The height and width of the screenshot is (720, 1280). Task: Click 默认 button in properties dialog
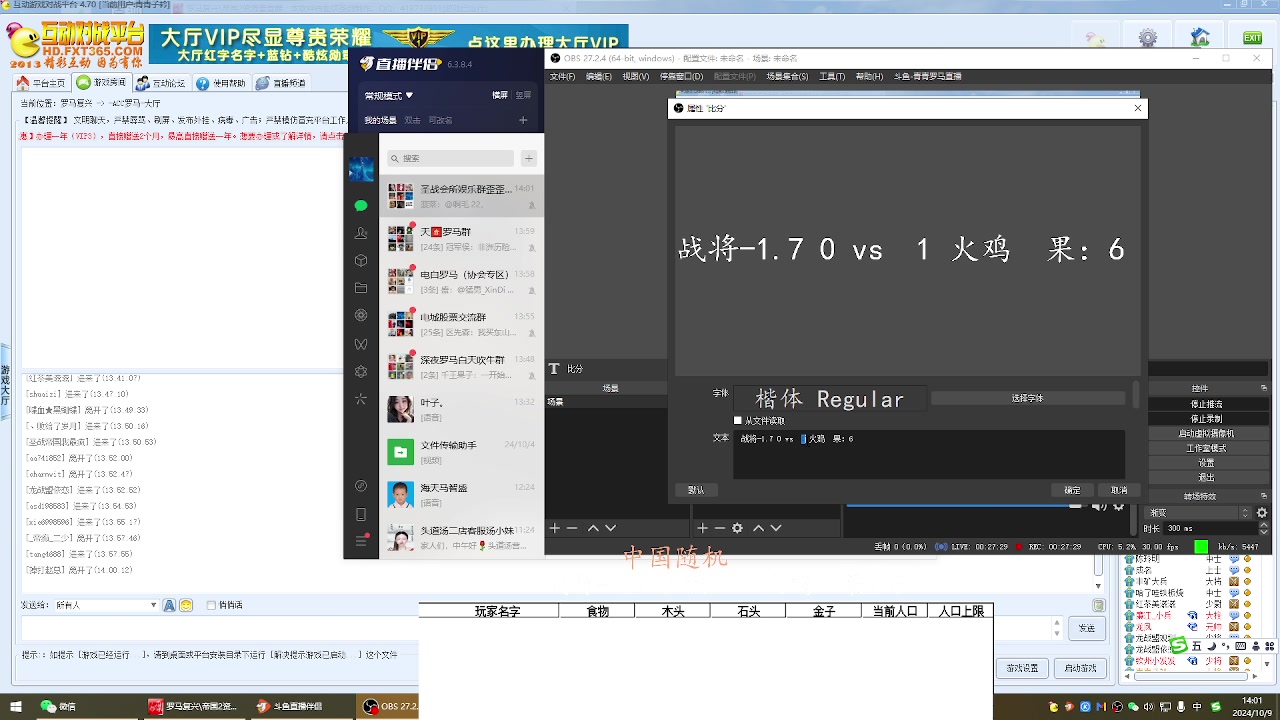(696, 490)
